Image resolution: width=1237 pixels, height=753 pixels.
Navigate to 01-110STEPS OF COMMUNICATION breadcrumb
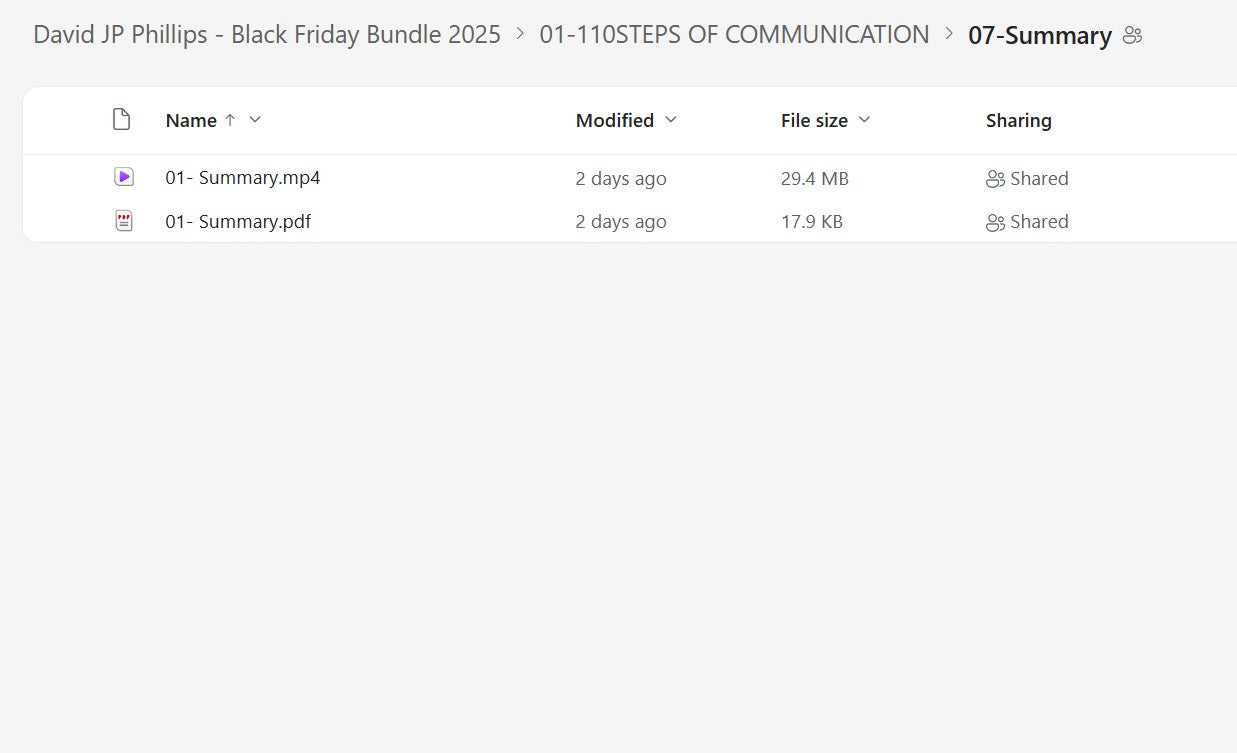click(x=734, y=35)
